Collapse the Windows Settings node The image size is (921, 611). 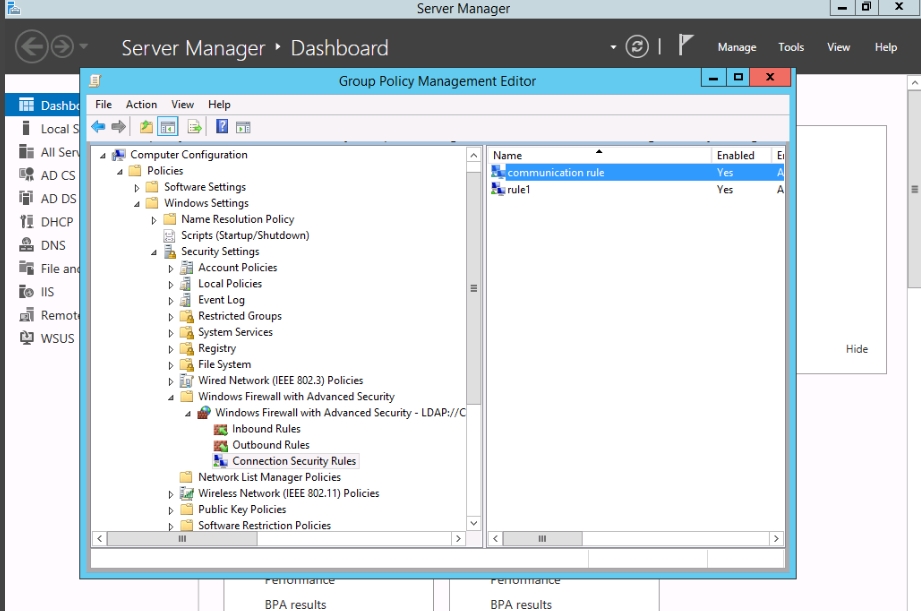[x=137, y=204]
